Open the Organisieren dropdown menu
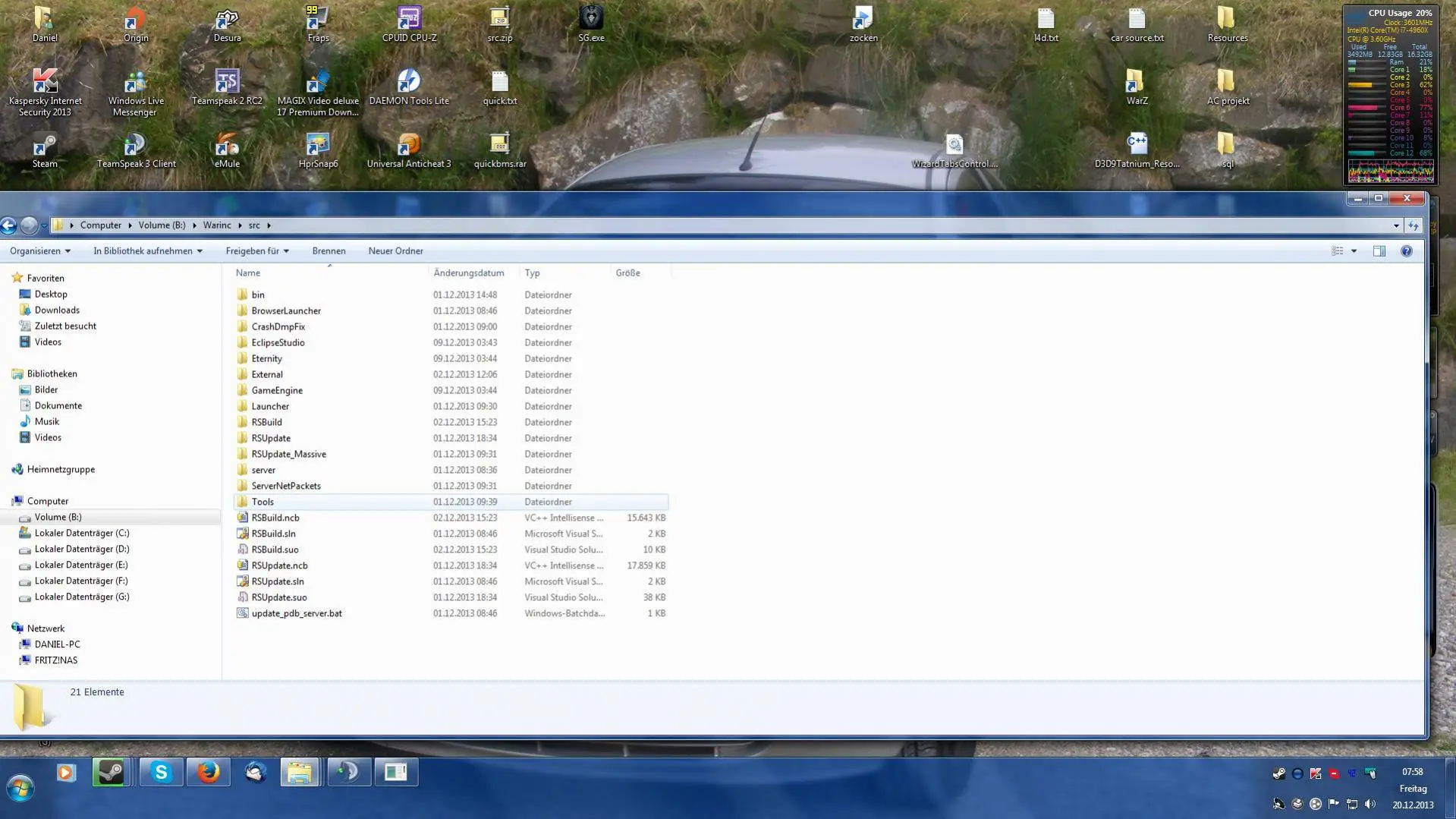Viewport: 1456px width, 819px height. [40, 251]
